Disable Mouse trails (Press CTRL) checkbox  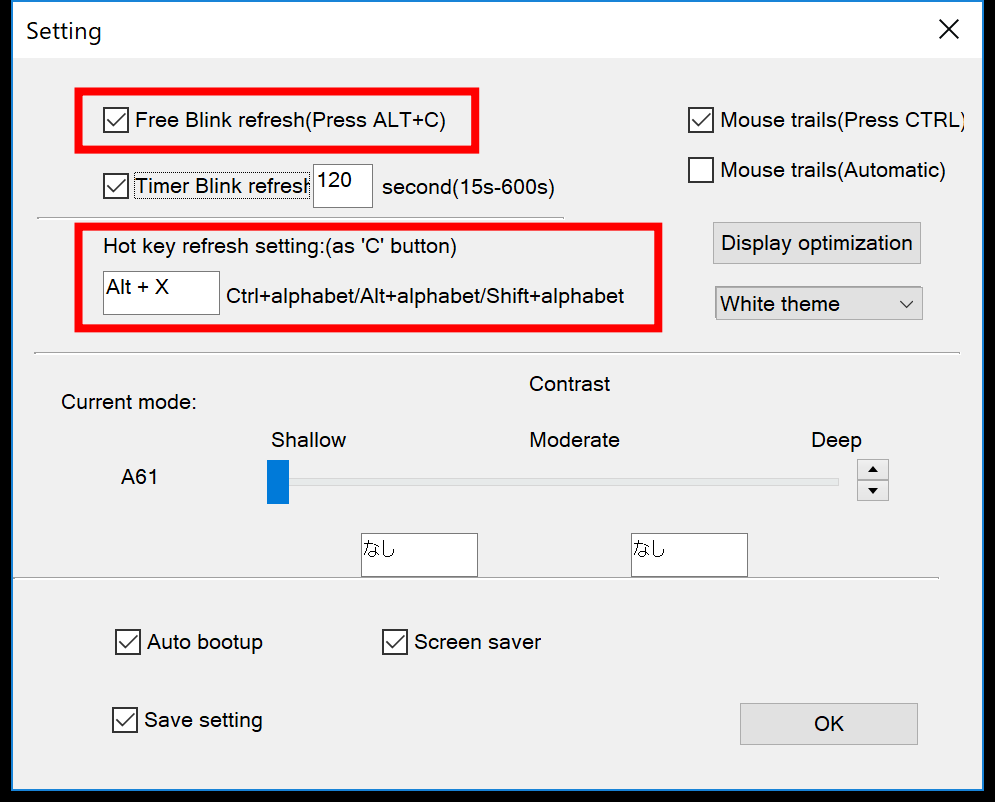click(701, 120)
